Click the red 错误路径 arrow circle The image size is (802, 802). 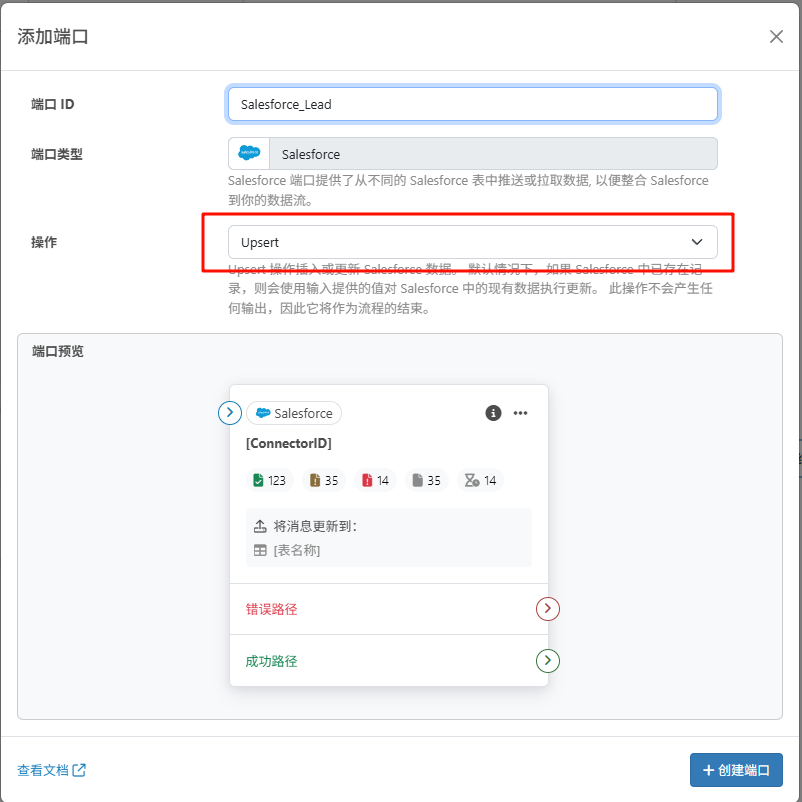tap(547, 609)
